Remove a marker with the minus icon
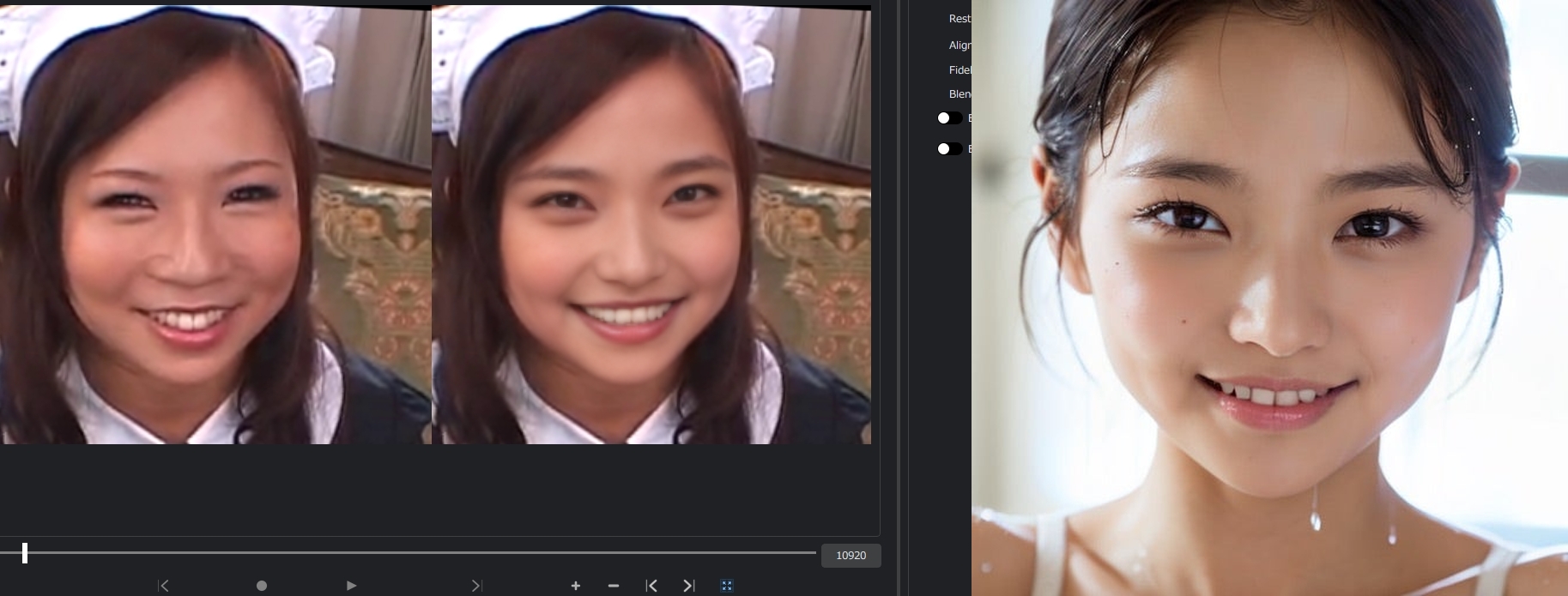The height and width of the screenshot is (596, 1568). (x=613, y=586)
